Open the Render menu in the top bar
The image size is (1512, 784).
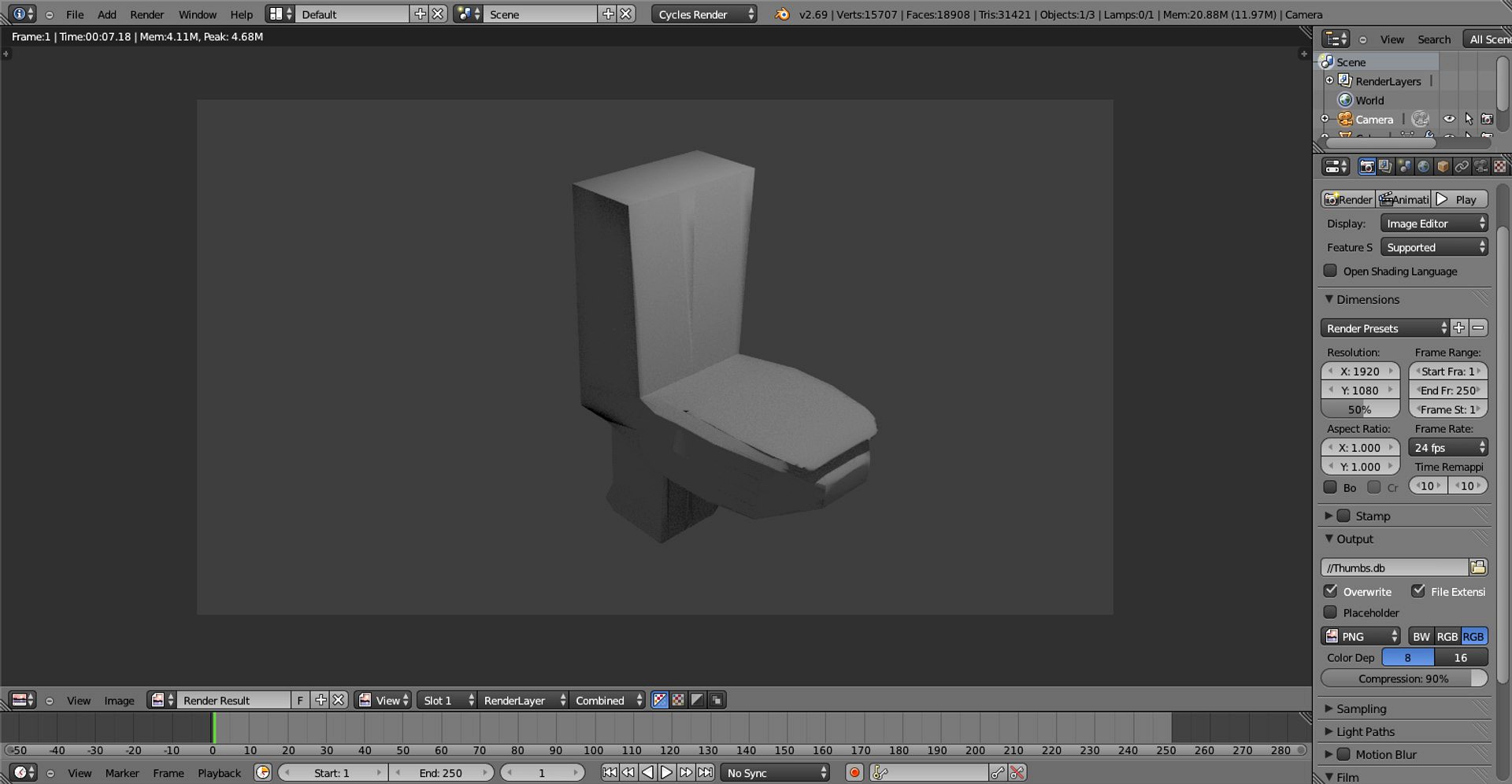(146, 14)
